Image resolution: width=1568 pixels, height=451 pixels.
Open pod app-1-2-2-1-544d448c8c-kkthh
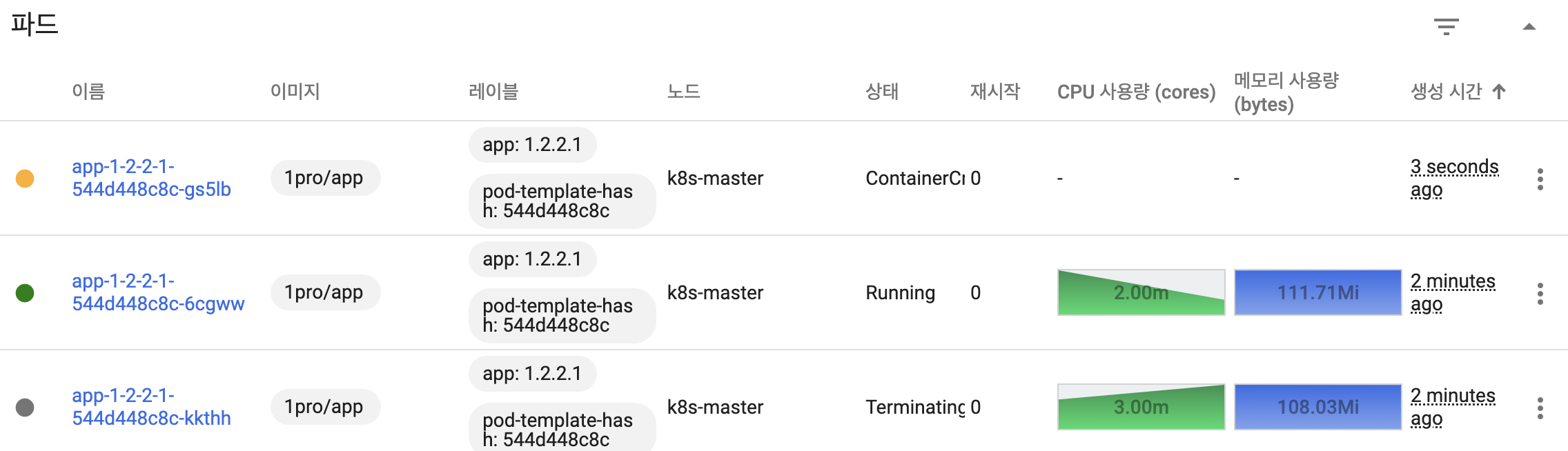pyautogui.click(x=151, y=407)
